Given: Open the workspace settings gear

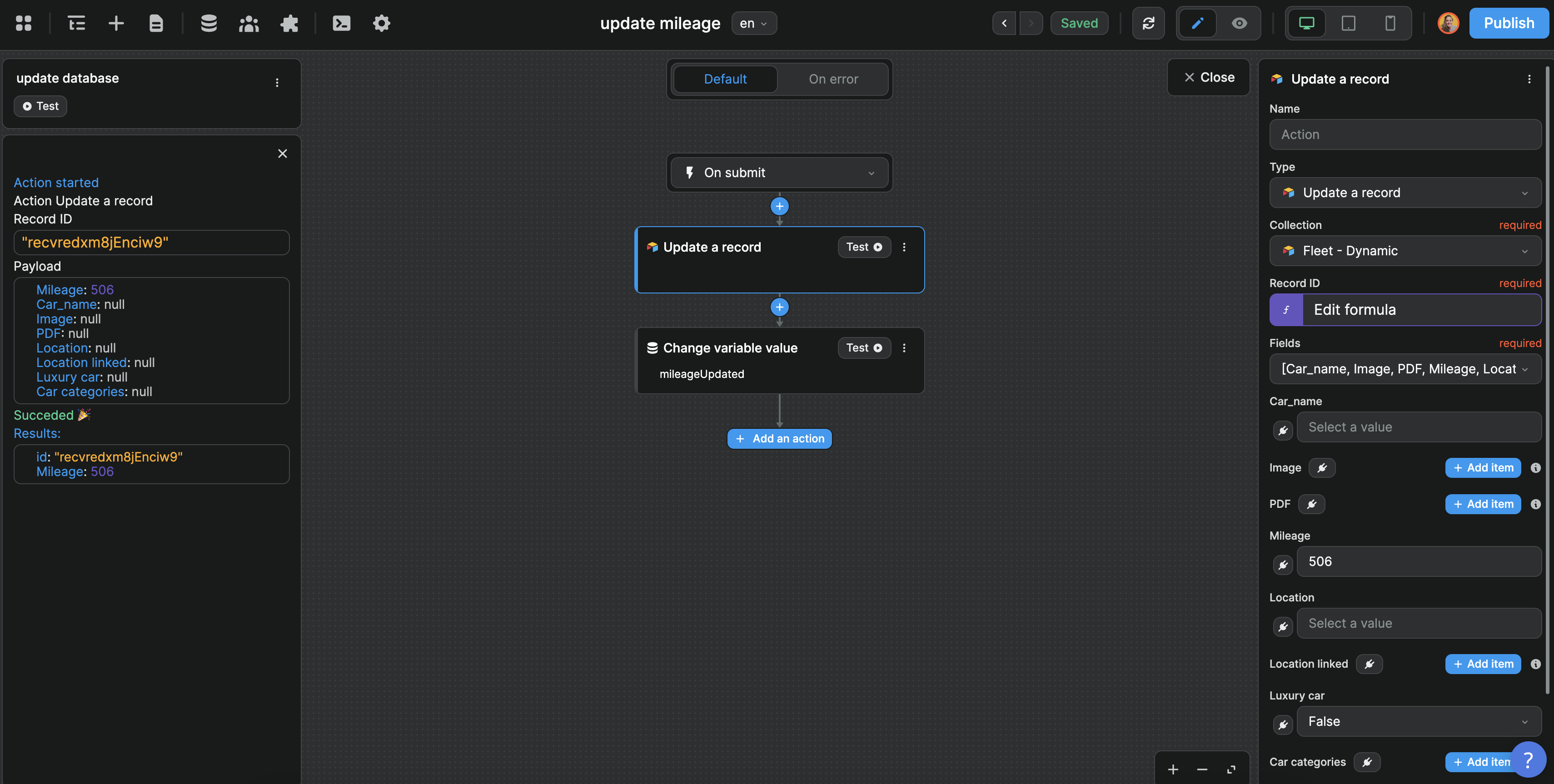Looking at the screenshot, I should [381, 23].
